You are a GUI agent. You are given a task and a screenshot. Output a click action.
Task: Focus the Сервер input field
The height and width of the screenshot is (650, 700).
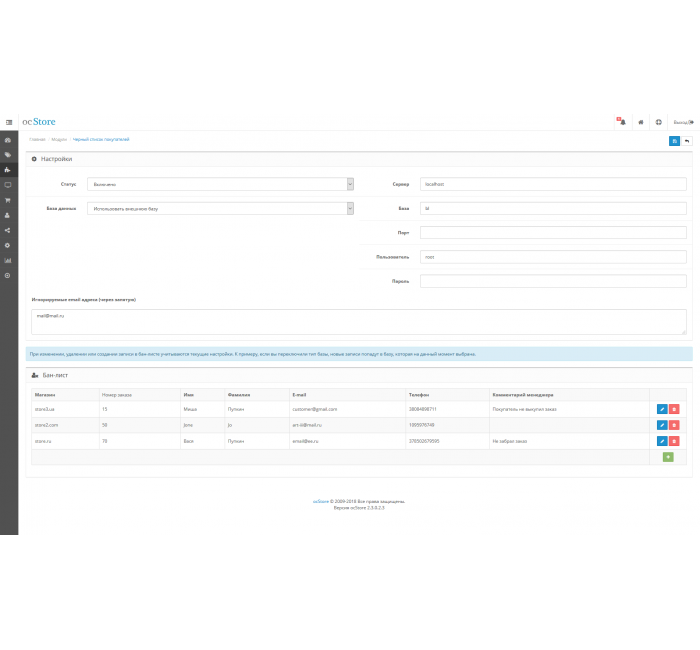coord(553,184)
